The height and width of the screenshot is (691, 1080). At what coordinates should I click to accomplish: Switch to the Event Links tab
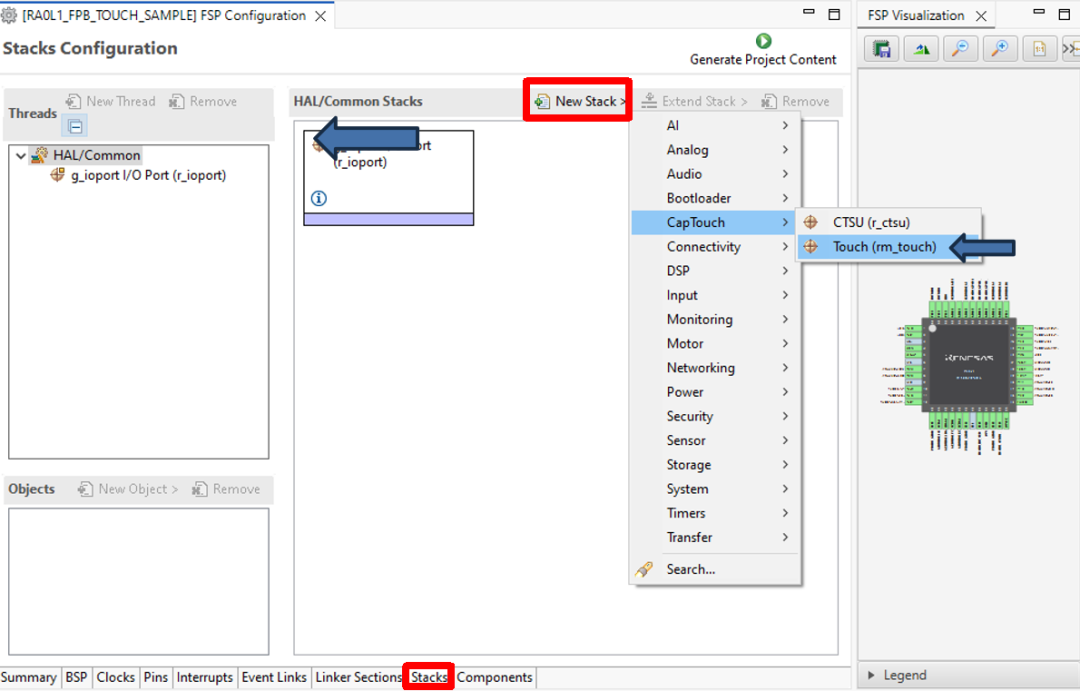(274, 678)
